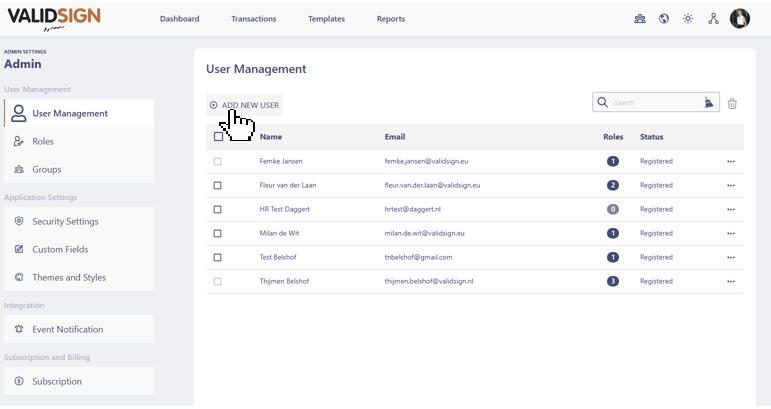This screenshot has height=409, width=771.
Task: Go to the Transactions tab
Action: tap(253, 19)
